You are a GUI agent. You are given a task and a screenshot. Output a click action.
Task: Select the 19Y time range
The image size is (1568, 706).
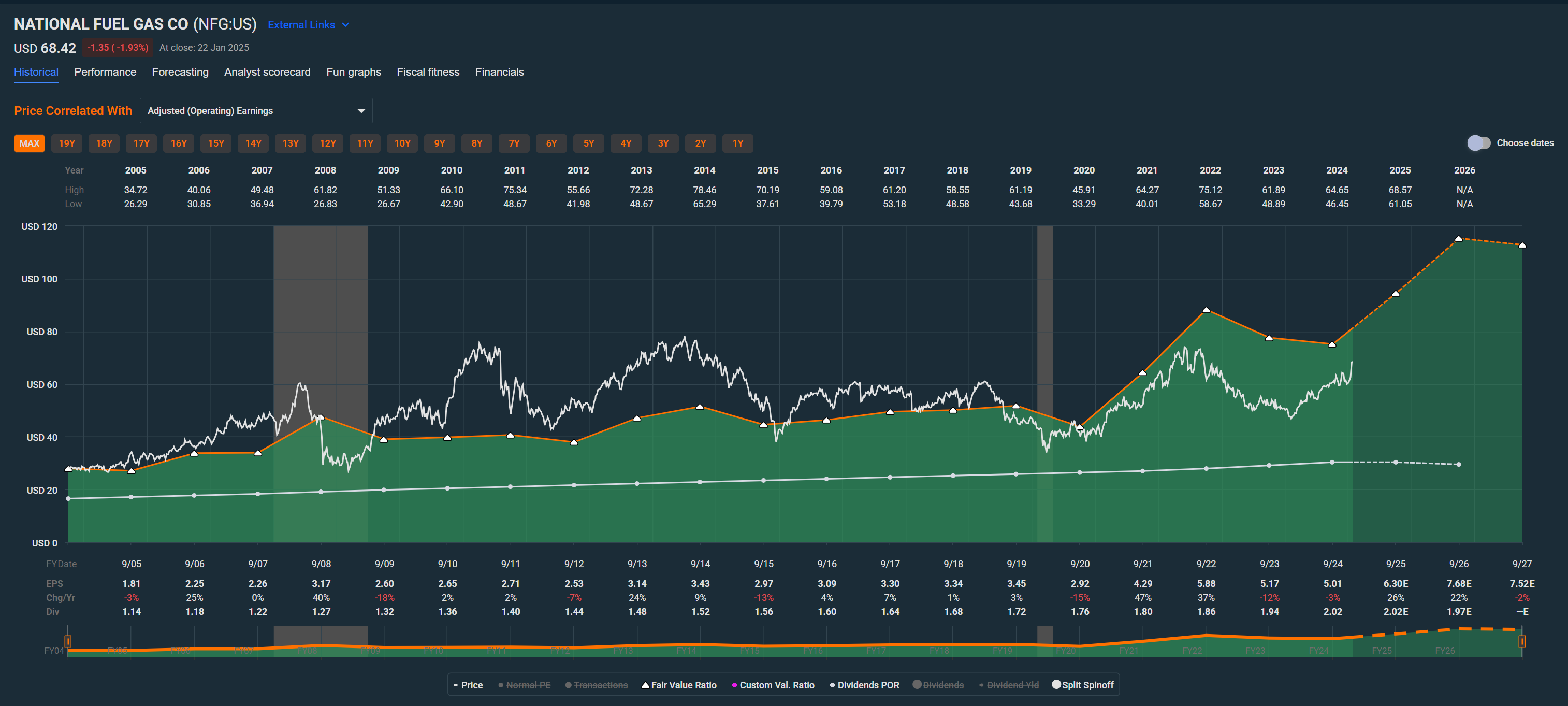point(67,143)
